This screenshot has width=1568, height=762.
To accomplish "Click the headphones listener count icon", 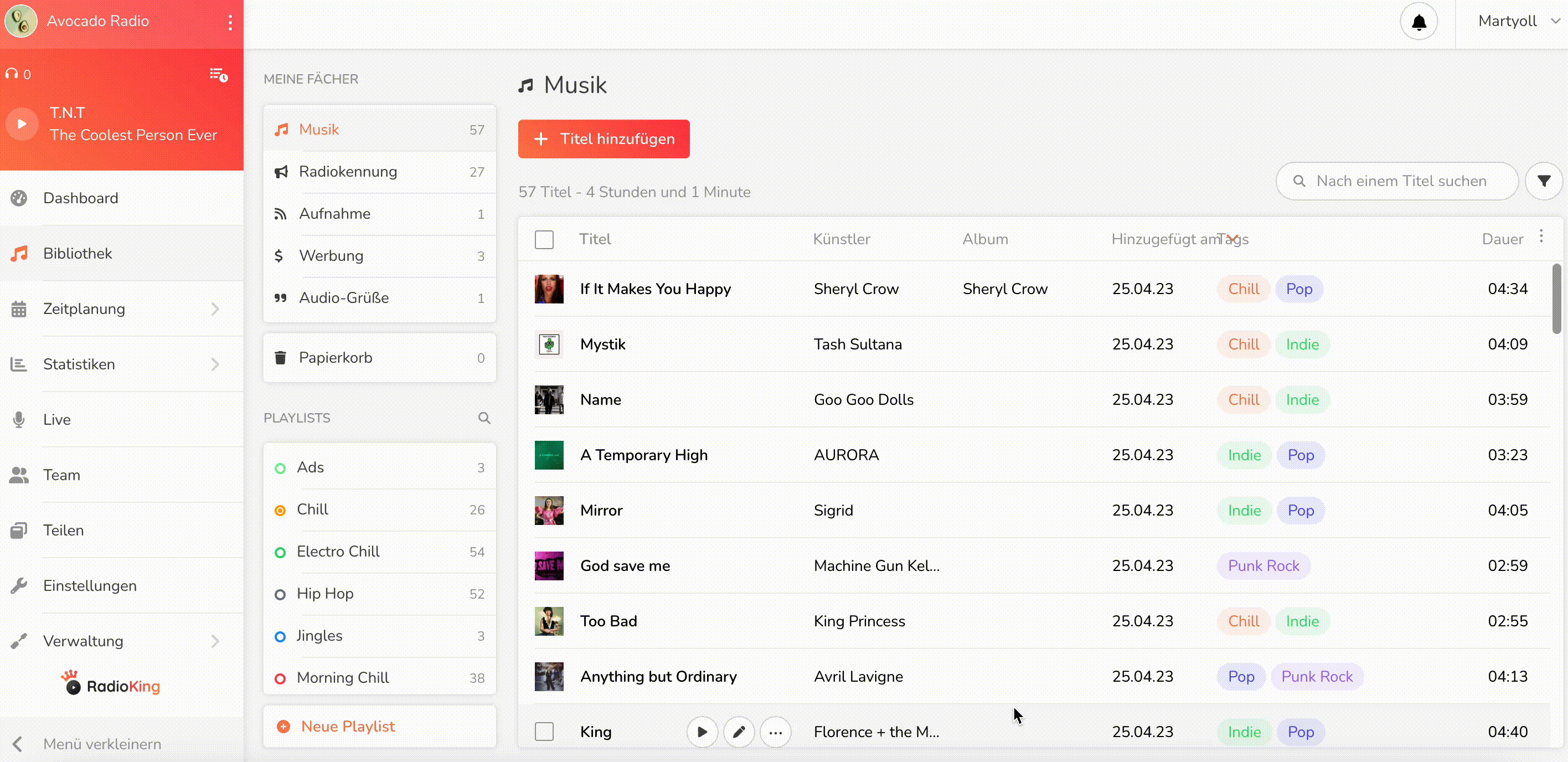I will 12,74.
